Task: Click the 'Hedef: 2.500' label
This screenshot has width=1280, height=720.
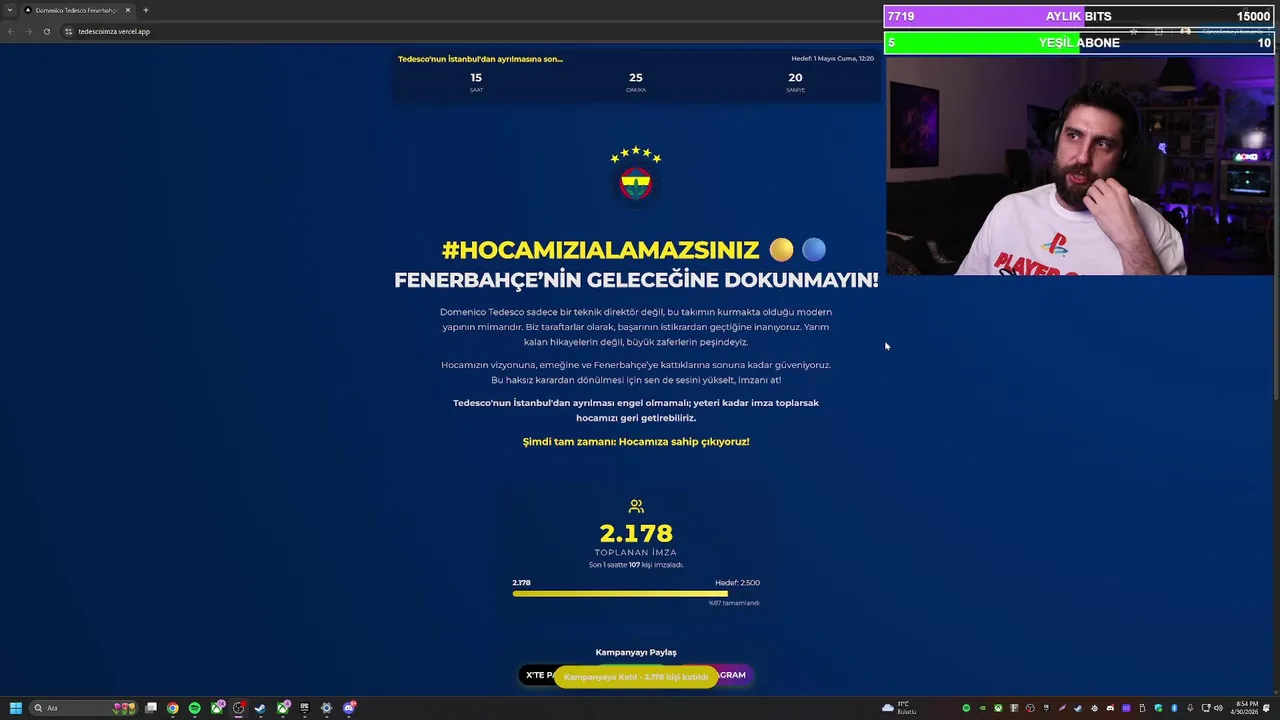Action: pos(737,583)
